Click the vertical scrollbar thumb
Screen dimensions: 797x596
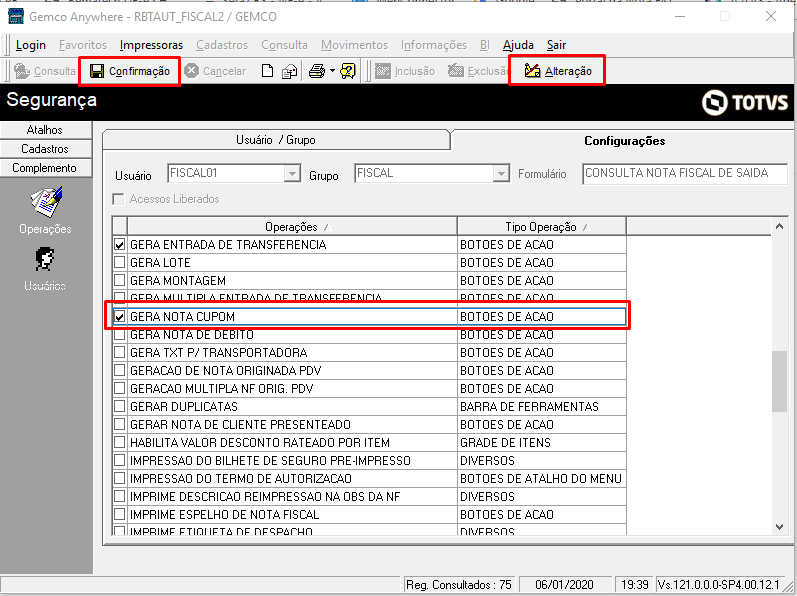(x=779, y=381)
